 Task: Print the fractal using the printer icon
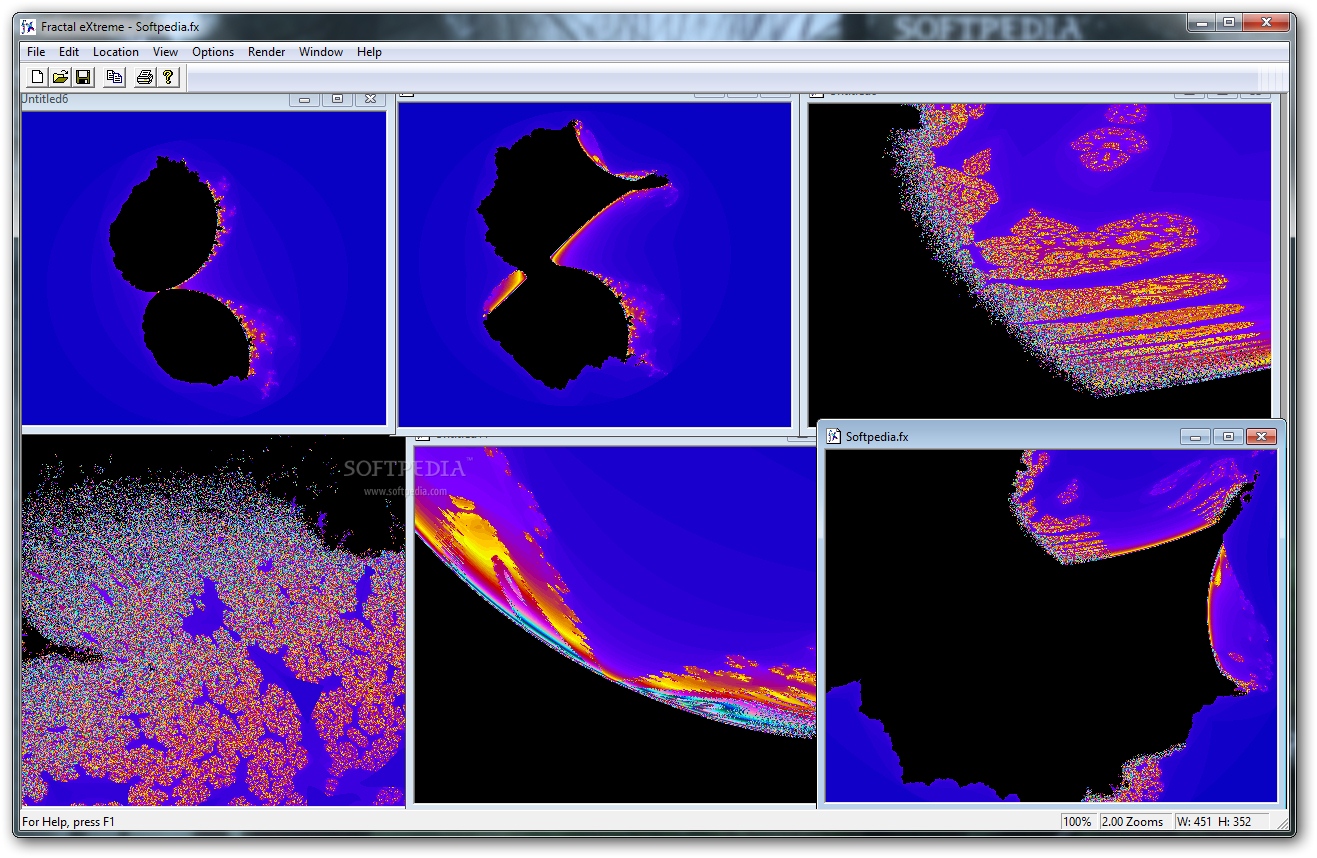[x=145, y=77]
